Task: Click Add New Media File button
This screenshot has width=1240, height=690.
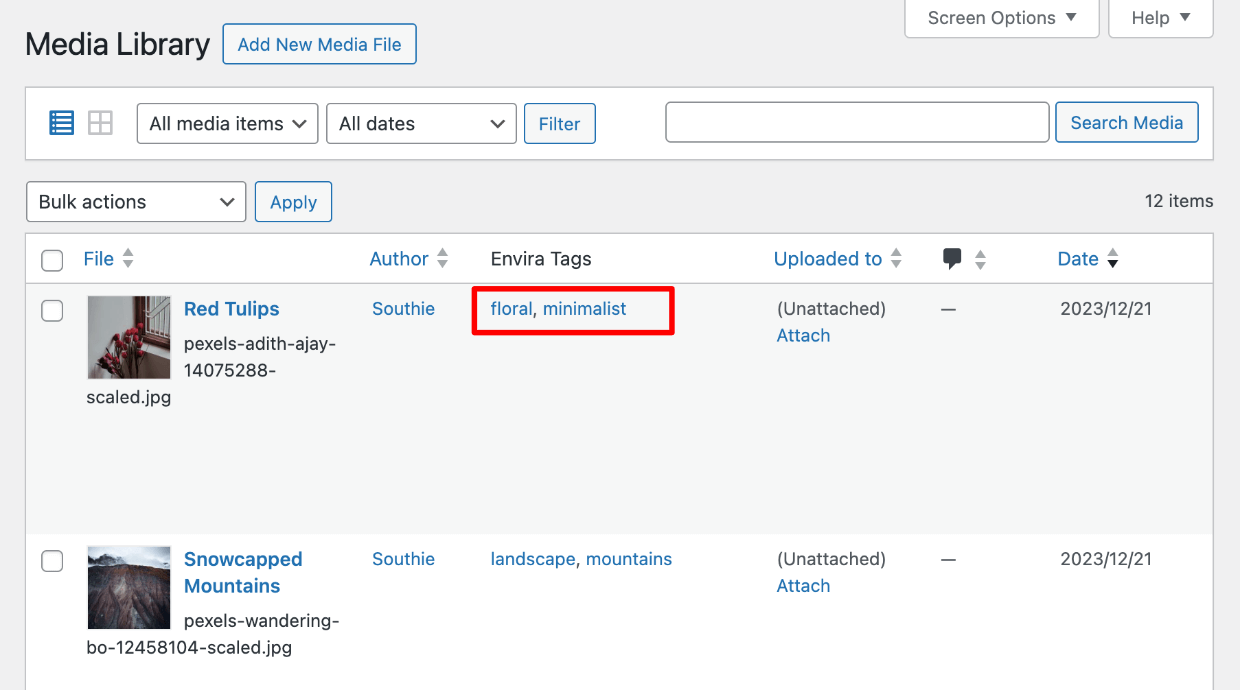Action: pos(320,45)
